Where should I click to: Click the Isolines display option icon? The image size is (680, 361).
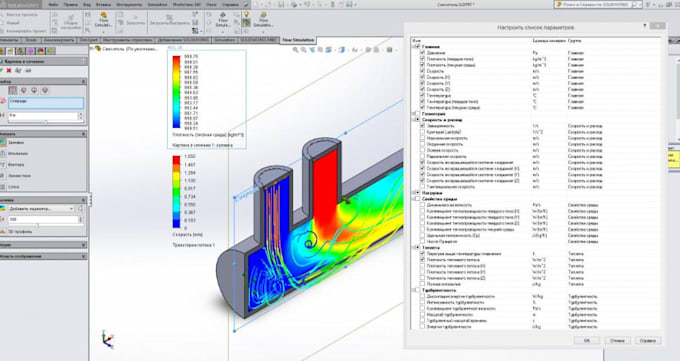(x=3, y=154)
